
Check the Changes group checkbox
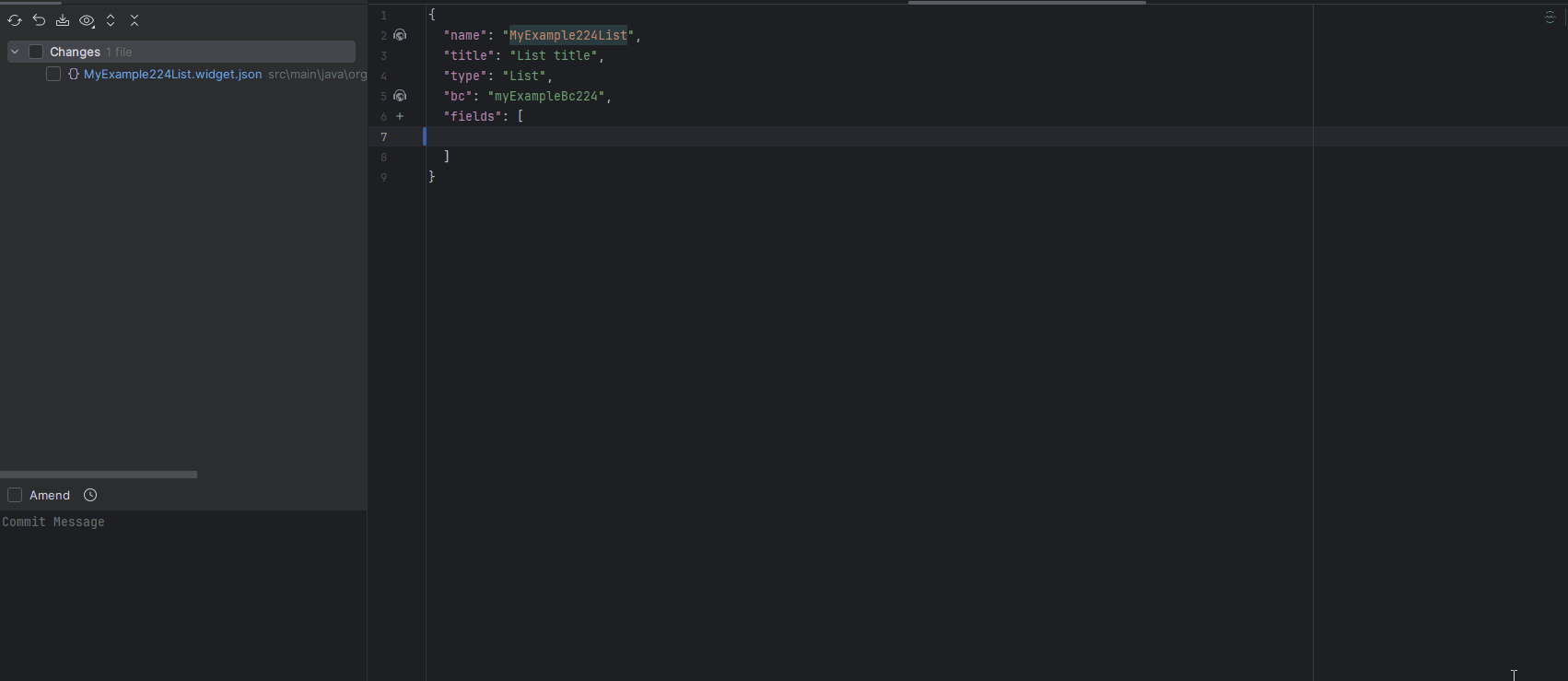[36, 52]
